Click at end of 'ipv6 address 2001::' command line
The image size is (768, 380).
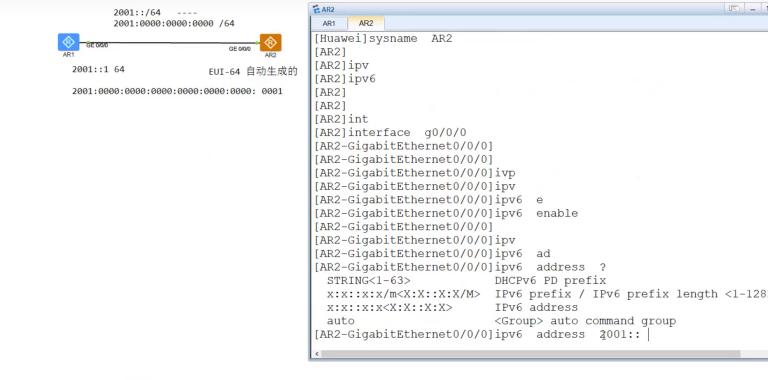(x=648, y=334)
